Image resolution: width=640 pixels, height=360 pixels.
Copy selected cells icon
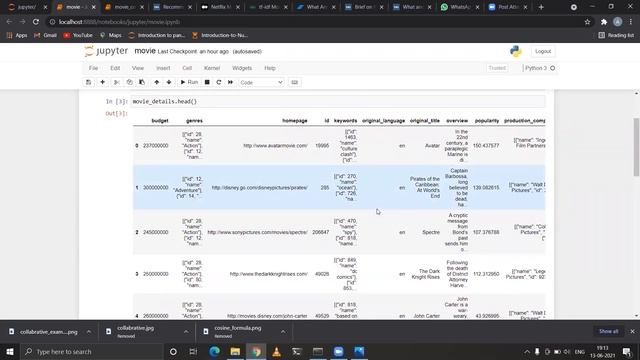coord(129,82)
